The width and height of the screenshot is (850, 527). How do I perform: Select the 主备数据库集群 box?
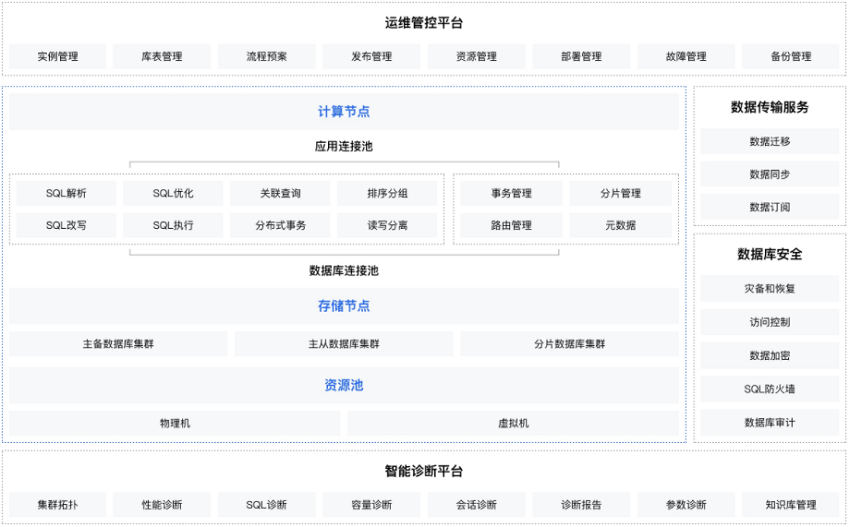[x=118, y=344]
